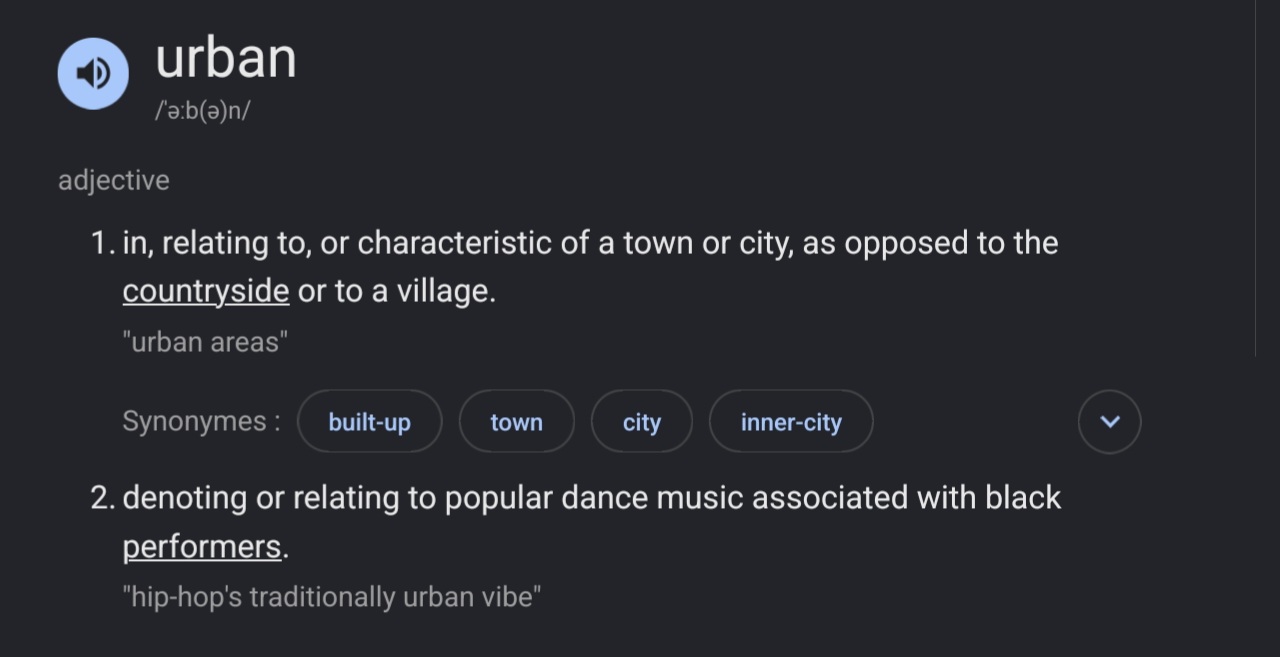This screenshot has width=1280, height=657.
Task: Click the number 2 definition marker
Action: pos(102,498)
